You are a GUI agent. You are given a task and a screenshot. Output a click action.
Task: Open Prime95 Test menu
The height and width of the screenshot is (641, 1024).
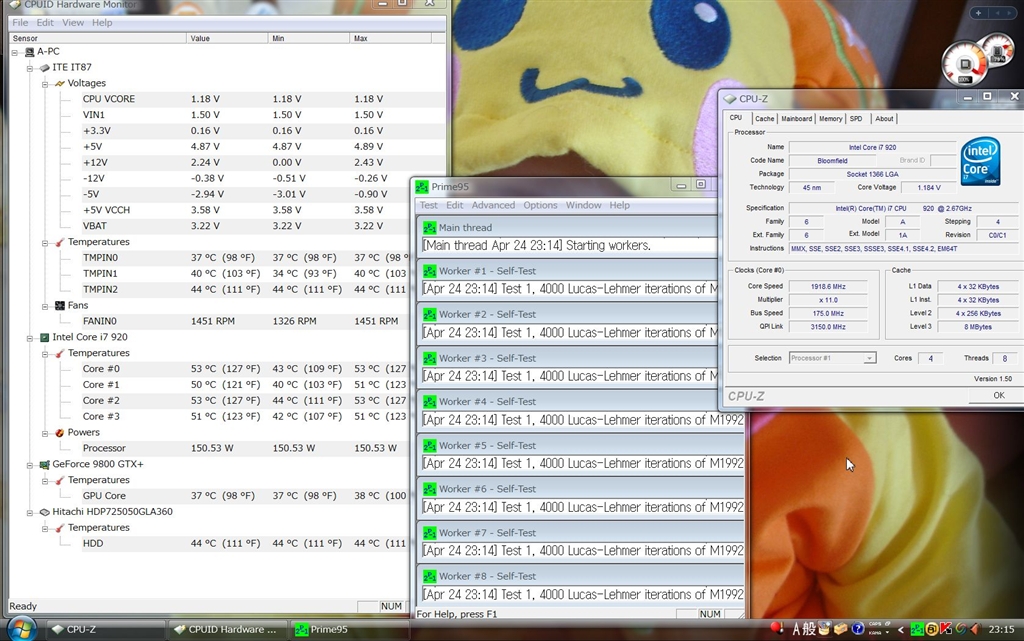(x=428, y=205)
